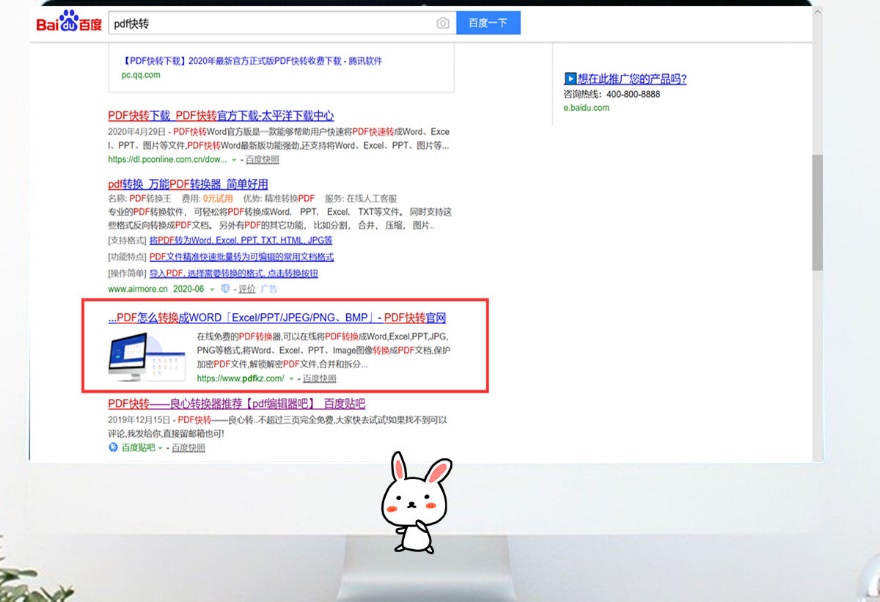
Task: Expand dropdown arrow beside 百度贴吧 source
Action: [160, 448]
